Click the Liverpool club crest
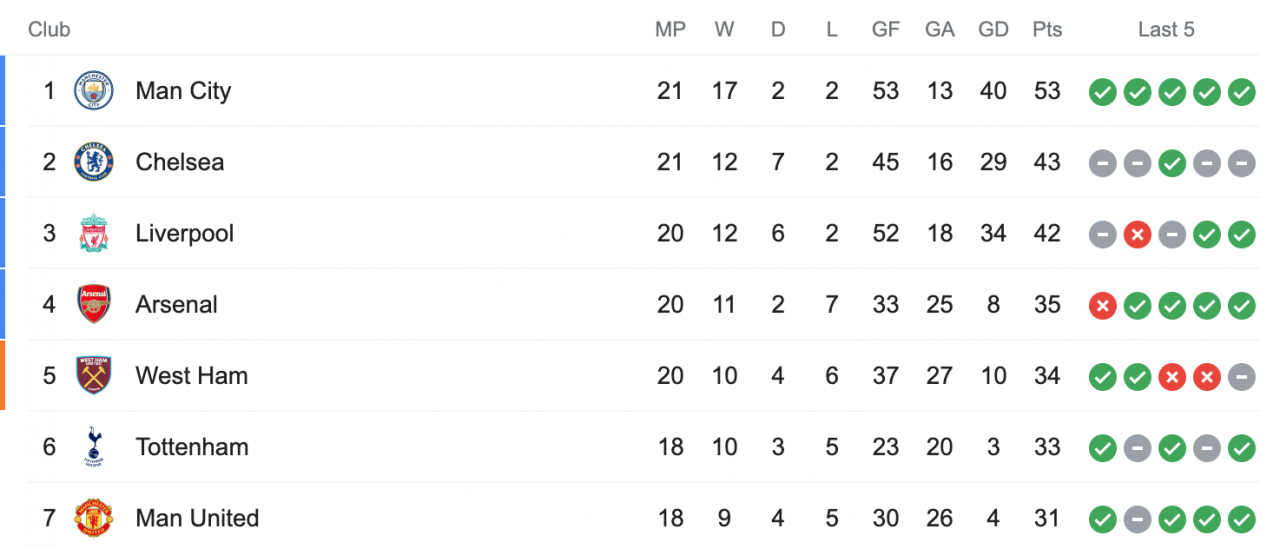 [94, 233]
